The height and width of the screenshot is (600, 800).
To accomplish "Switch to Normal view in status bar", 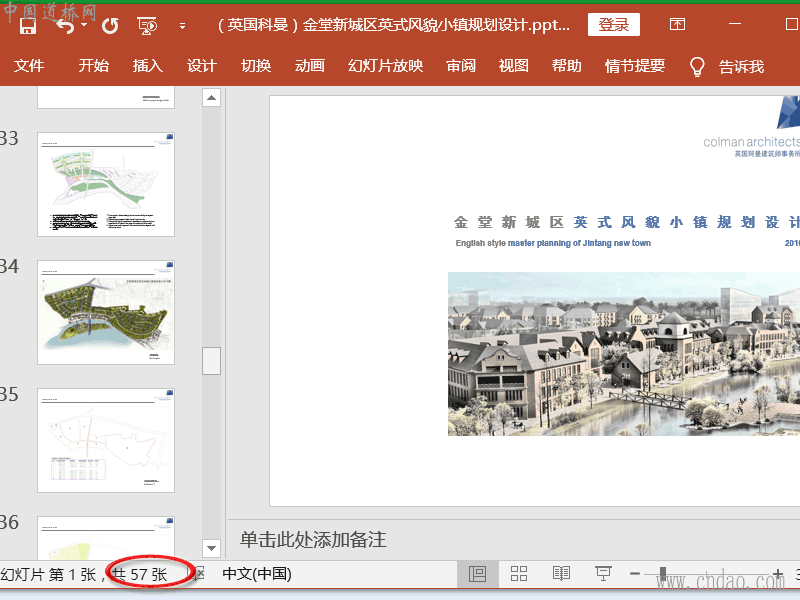I will [x=477, y=574].
